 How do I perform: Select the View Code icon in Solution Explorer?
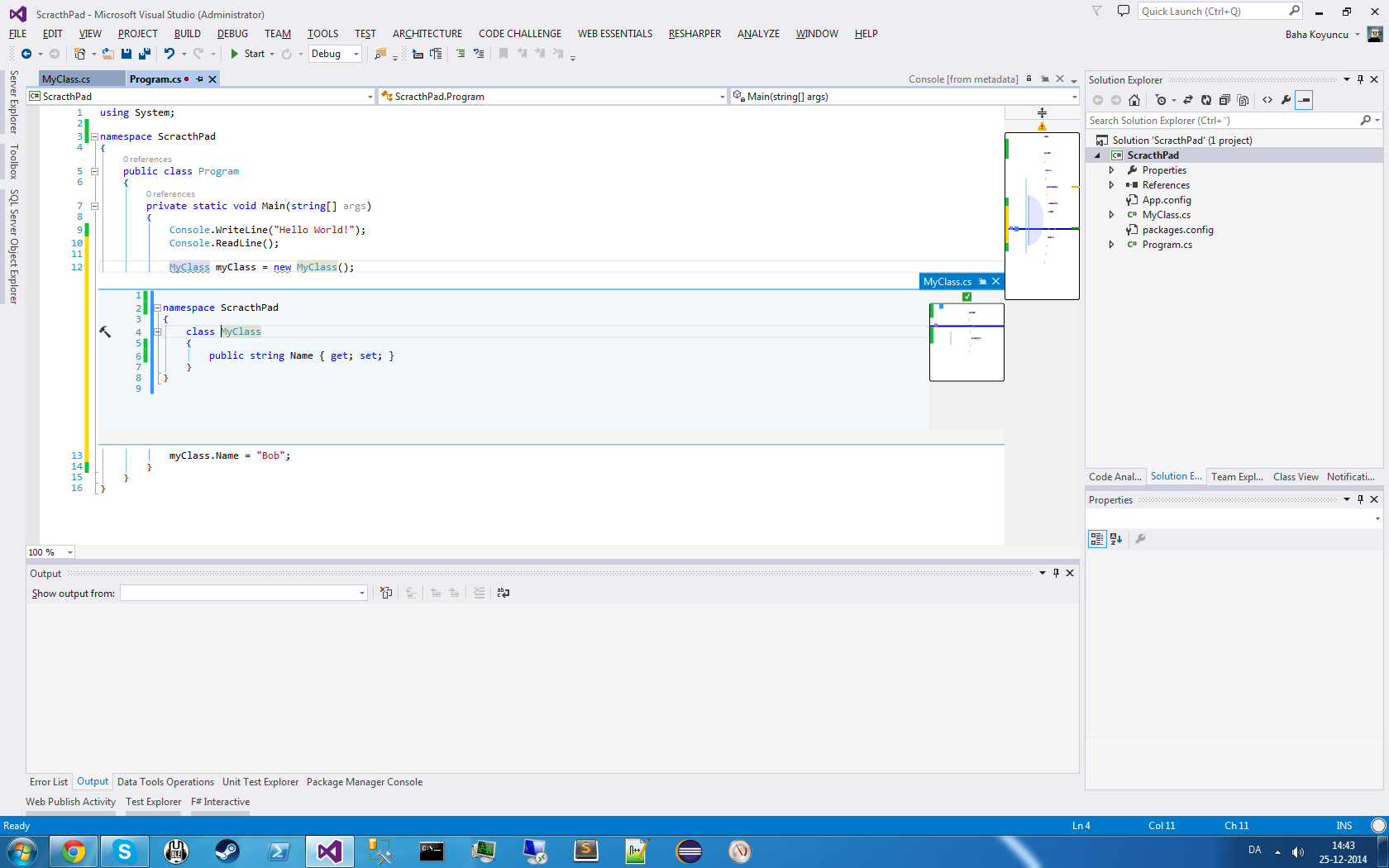point(1267,100)
